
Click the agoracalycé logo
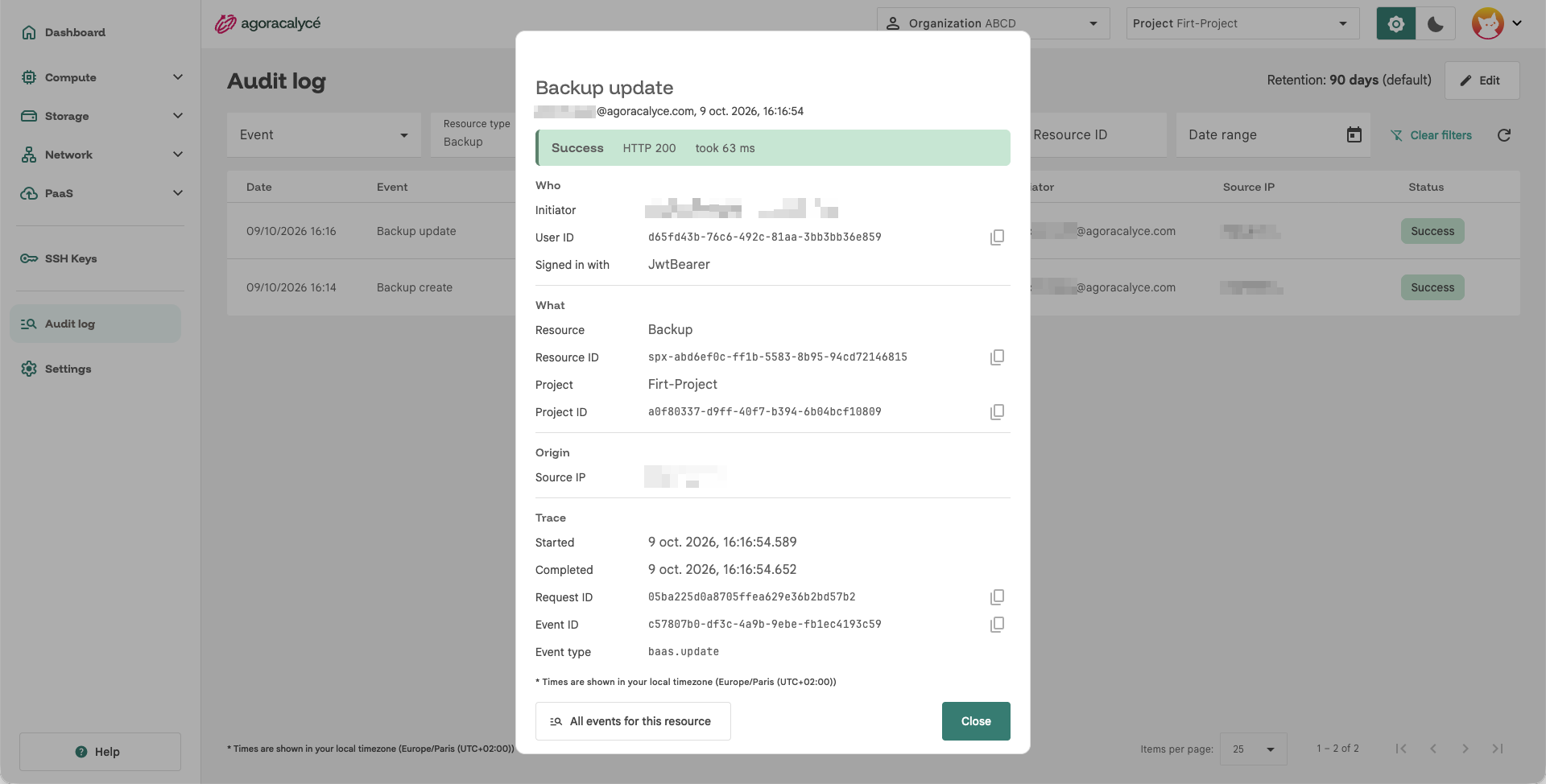pos(267,23)
